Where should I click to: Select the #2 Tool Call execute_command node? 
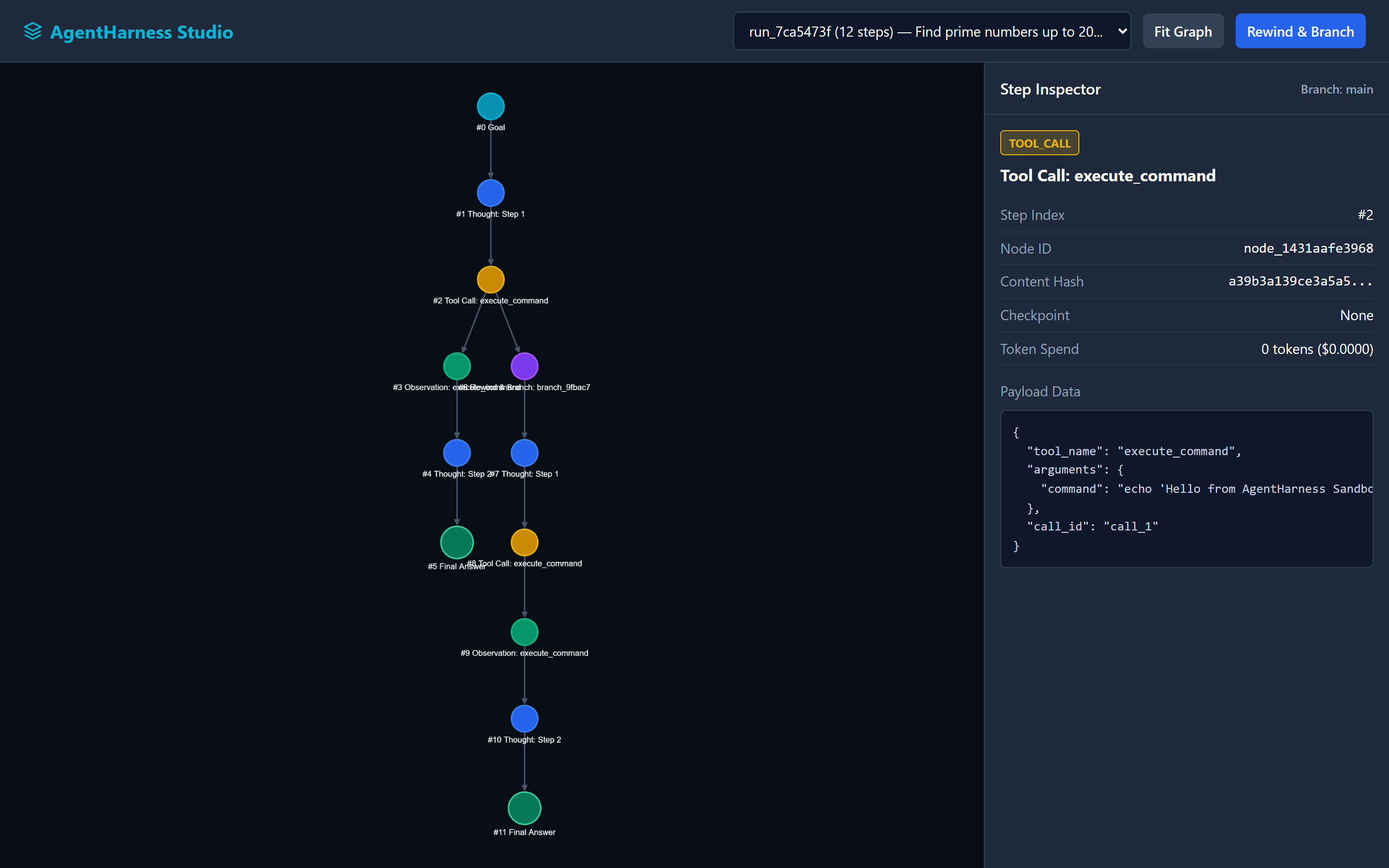(x=490, y=280)
